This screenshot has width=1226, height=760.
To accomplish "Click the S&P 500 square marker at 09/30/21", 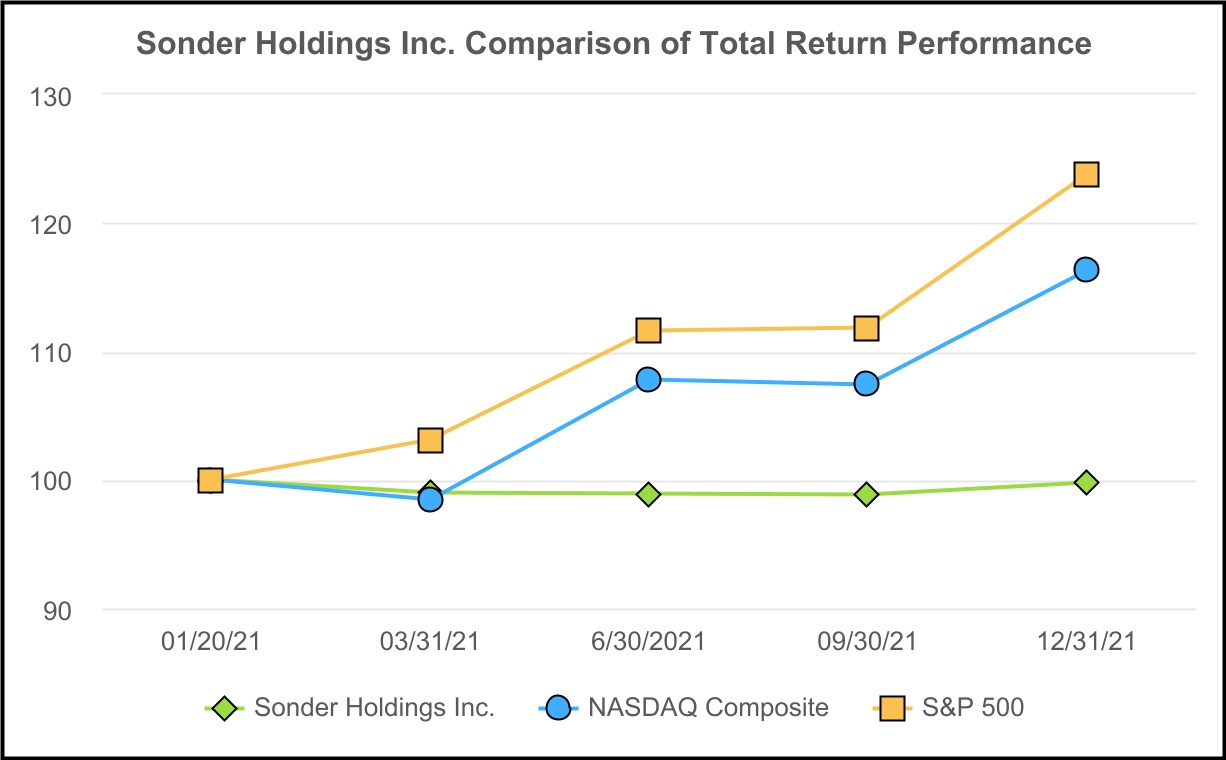I will [x=867, y=328].
